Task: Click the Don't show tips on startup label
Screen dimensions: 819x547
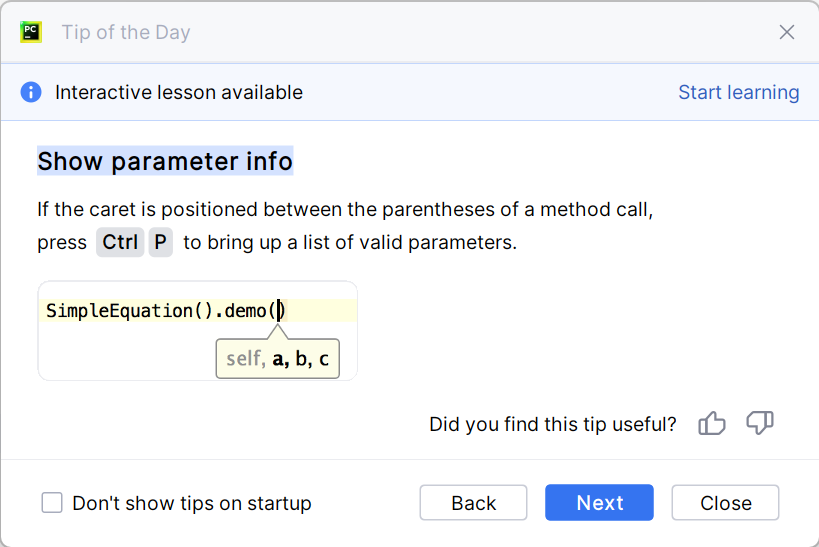Action: click(x=191, y=503)
